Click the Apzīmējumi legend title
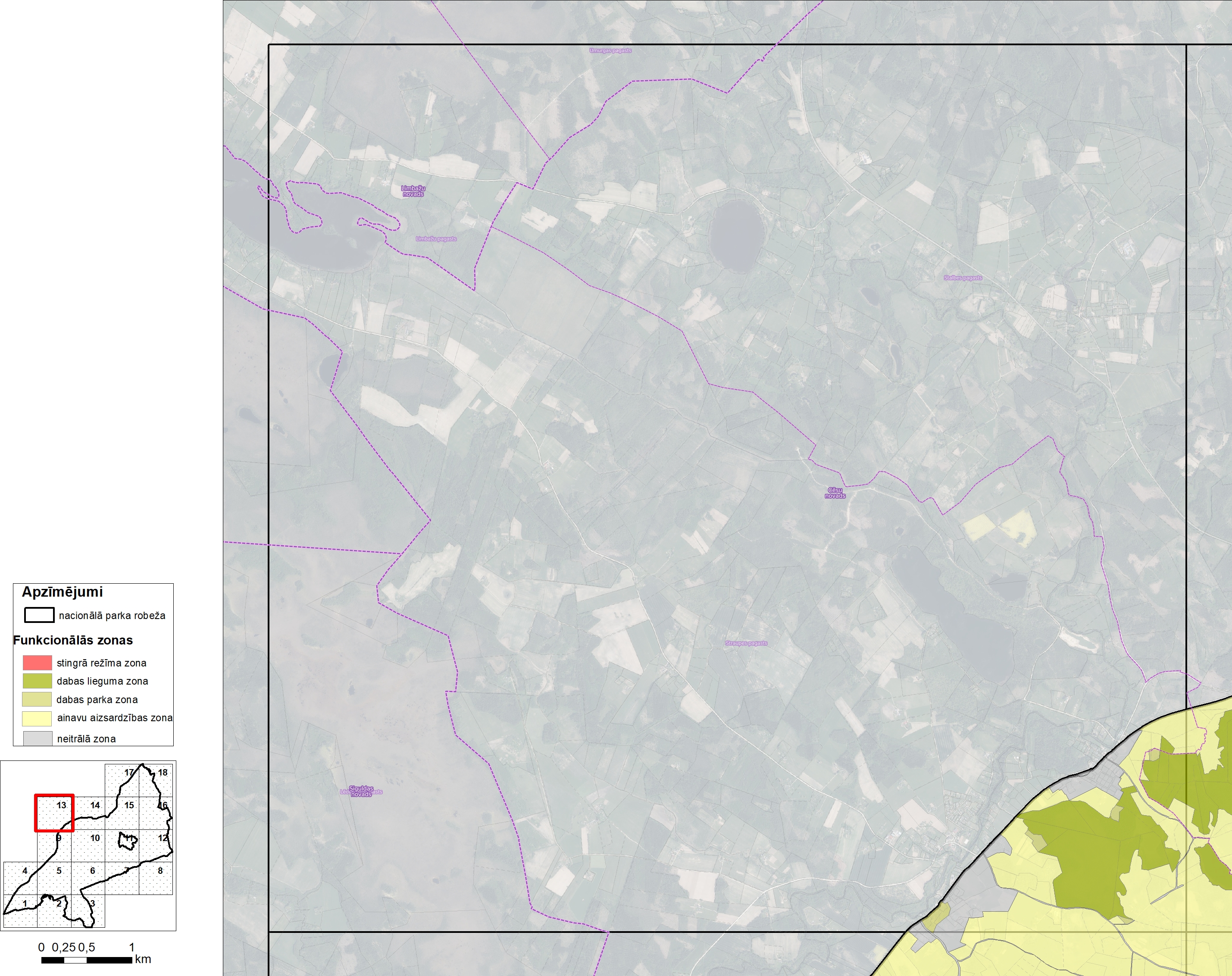Viewport: 1232px width, 976px height. [62, 592]
